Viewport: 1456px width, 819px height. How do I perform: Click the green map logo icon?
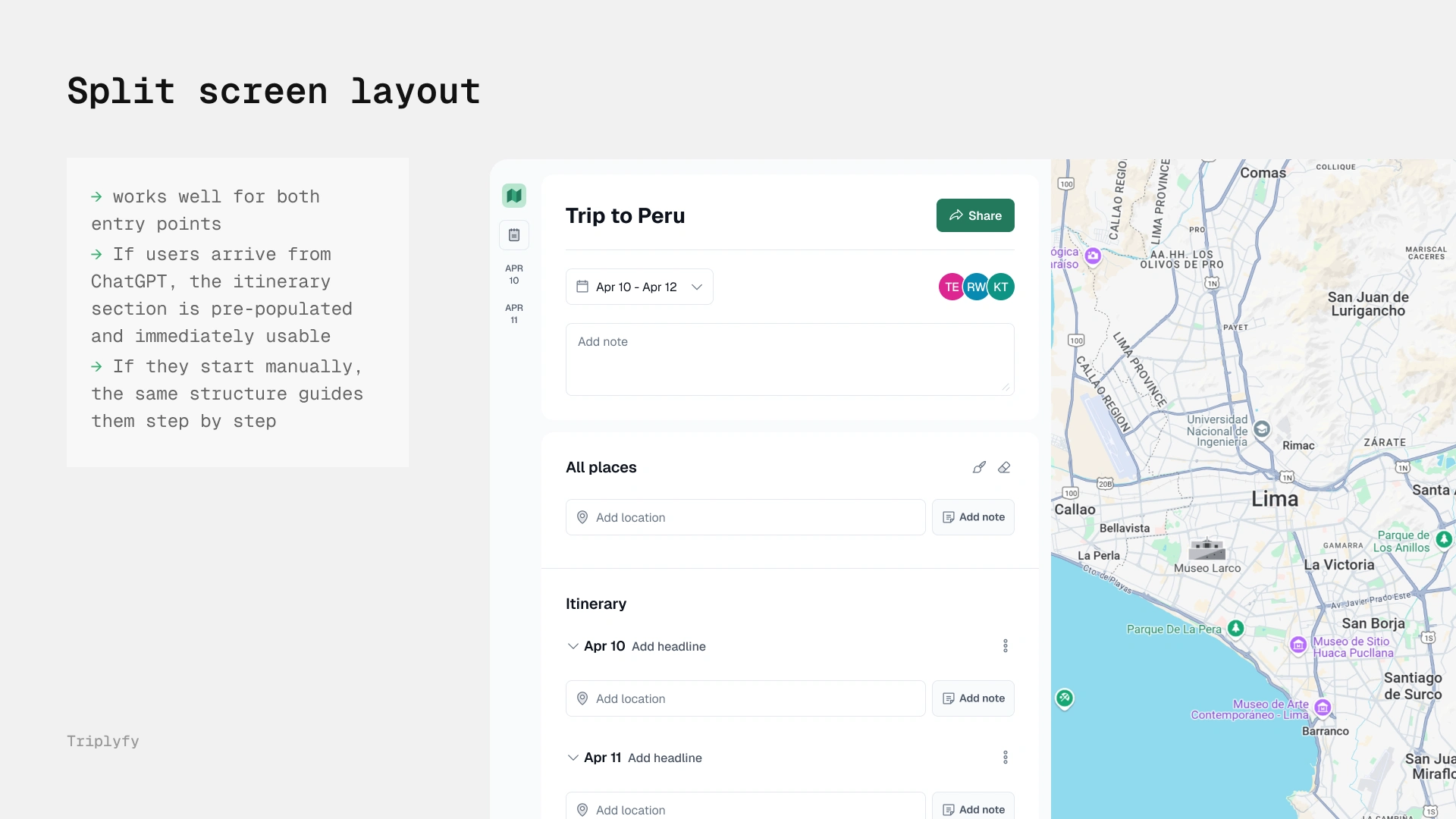point(514,196)
